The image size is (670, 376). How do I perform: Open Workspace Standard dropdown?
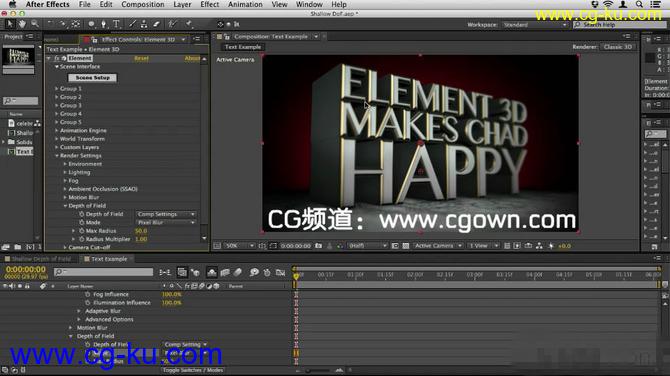coord(535,25)
